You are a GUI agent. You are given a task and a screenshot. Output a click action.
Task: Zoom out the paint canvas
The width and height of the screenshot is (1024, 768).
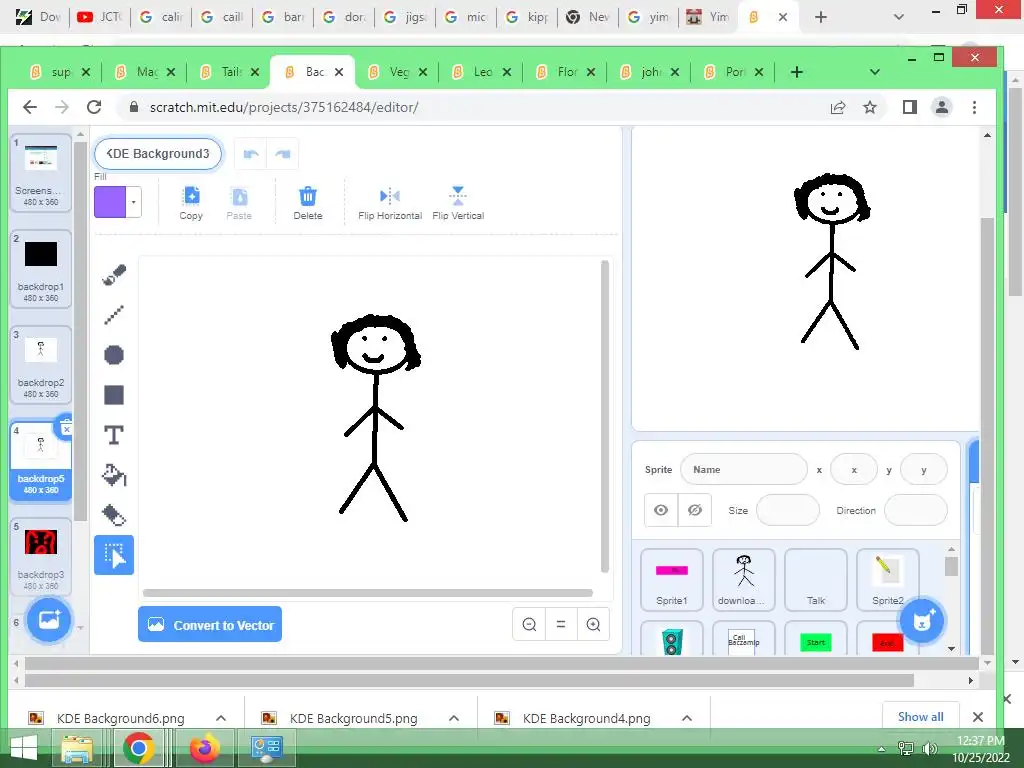pyautogui.click(x=530, y=624)
